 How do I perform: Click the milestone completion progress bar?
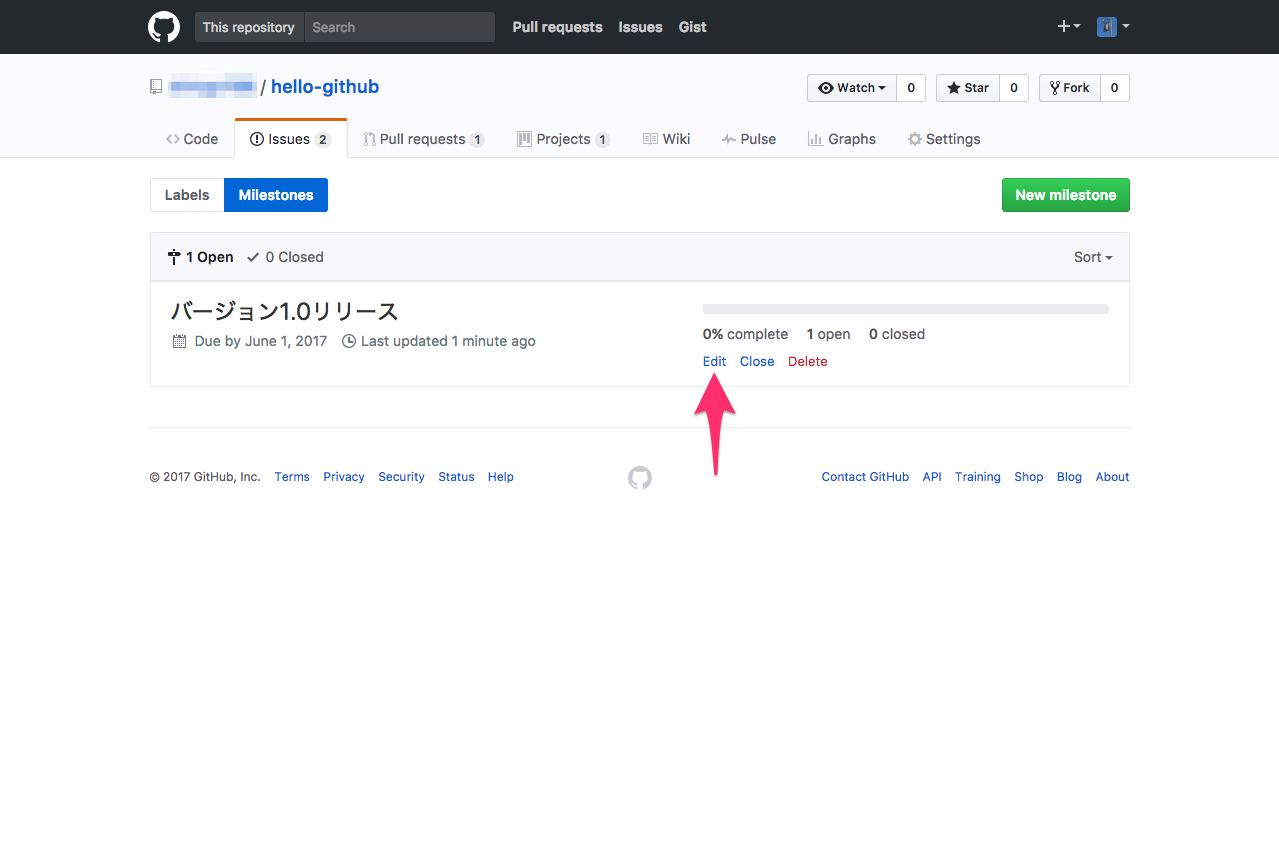[905, 308]
